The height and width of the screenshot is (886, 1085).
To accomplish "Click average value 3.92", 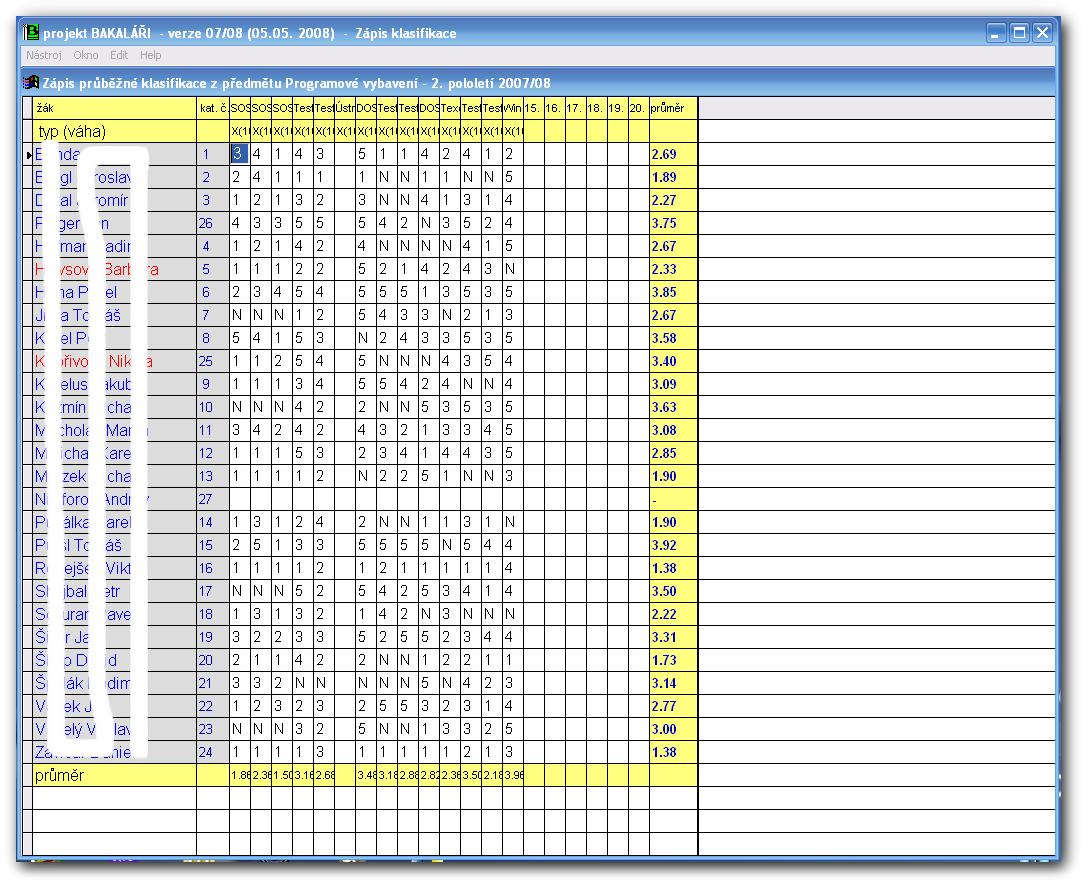I will pos(664,545).
